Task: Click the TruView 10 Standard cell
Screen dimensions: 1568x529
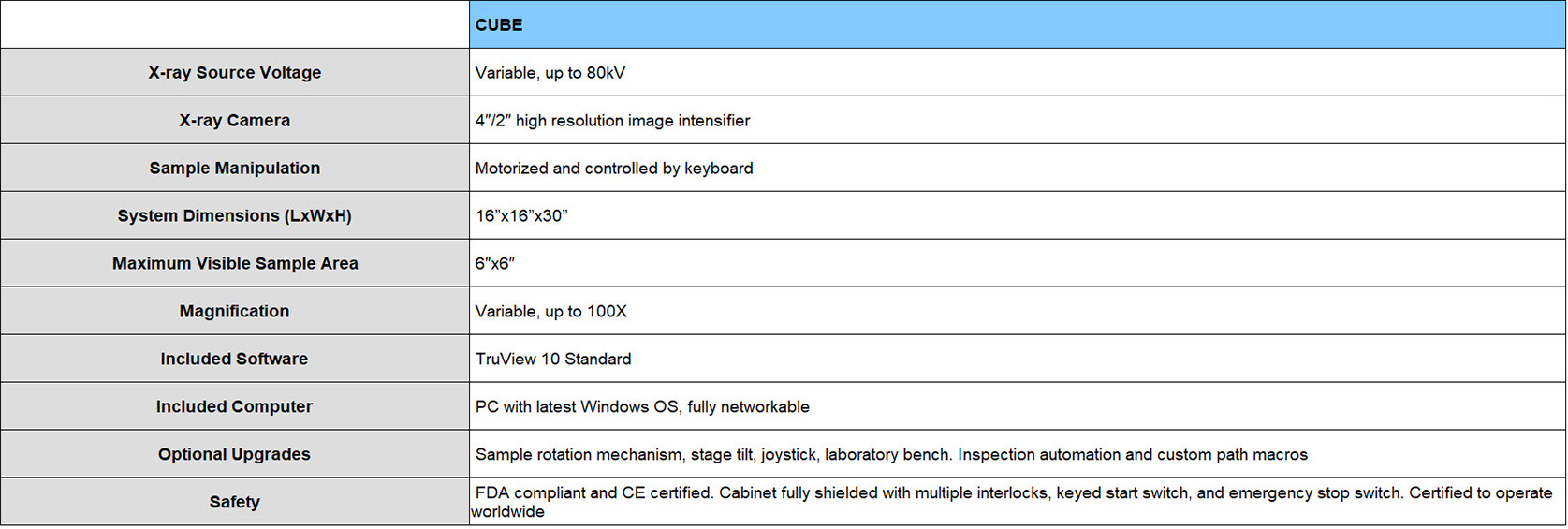Action: click(1017, 360)
